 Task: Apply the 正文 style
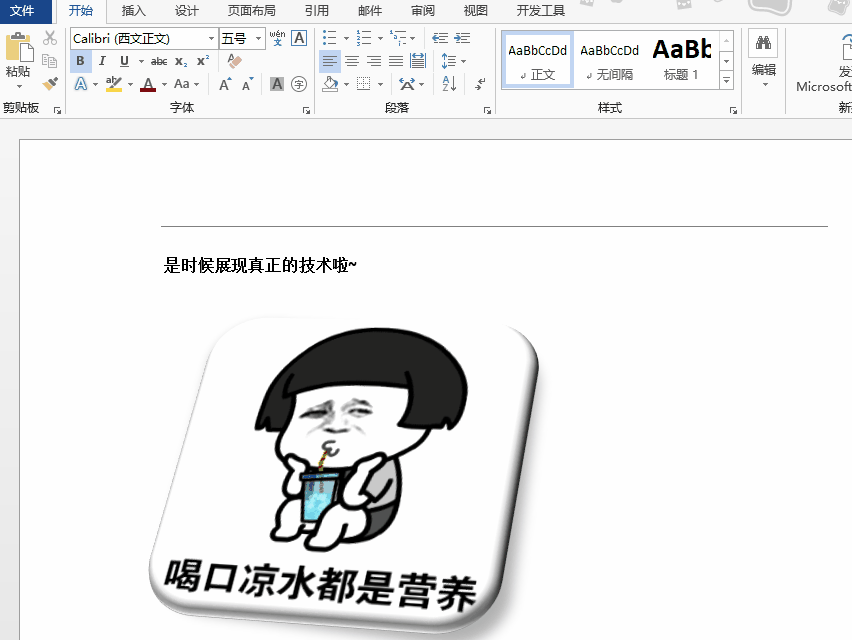[537, 61]
